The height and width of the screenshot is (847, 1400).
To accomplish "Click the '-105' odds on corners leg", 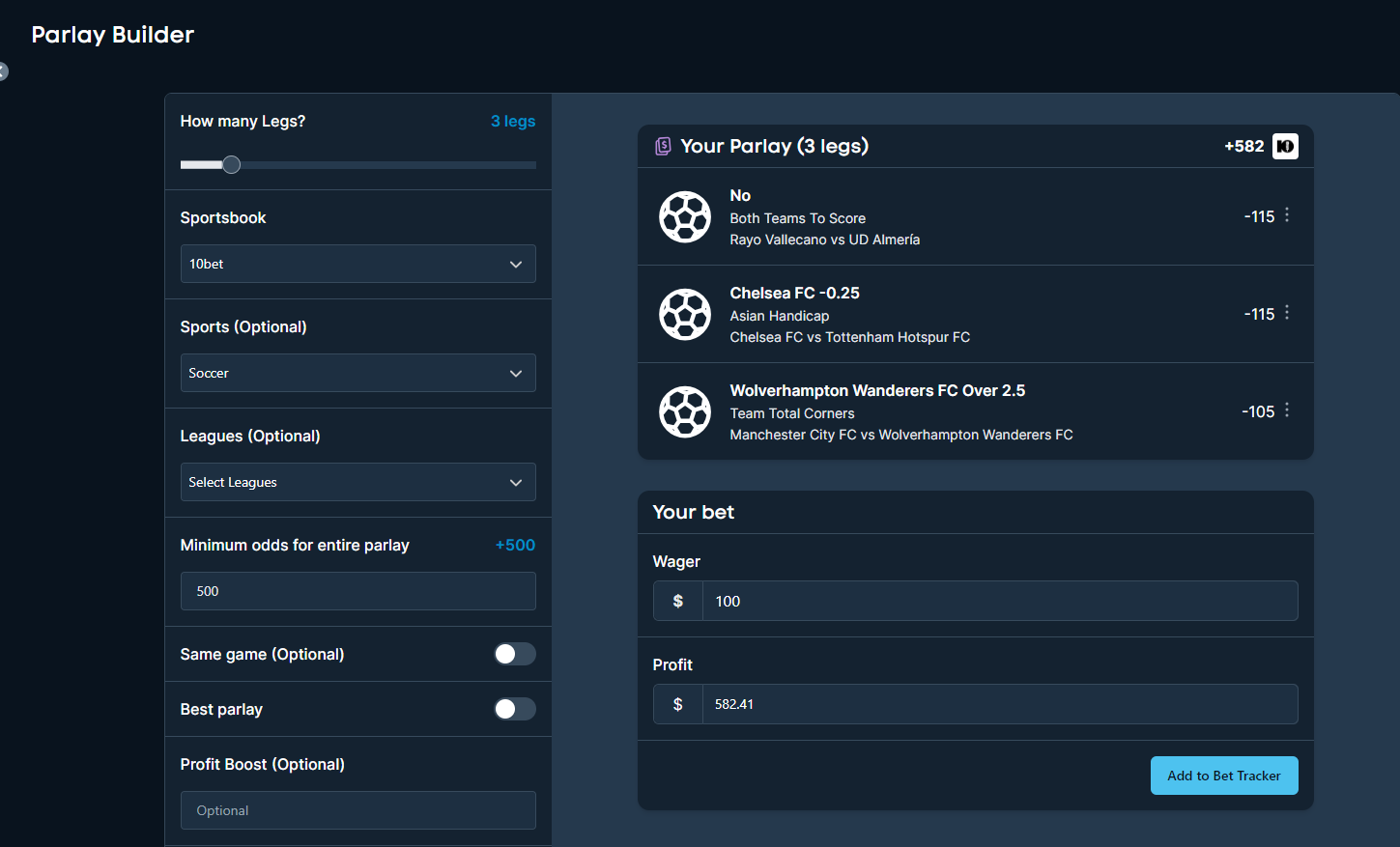I will (1258, 411).
